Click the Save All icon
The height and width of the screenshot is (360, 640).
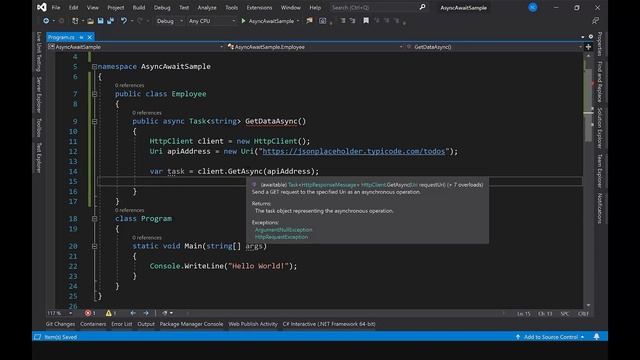tap(110, 21)
